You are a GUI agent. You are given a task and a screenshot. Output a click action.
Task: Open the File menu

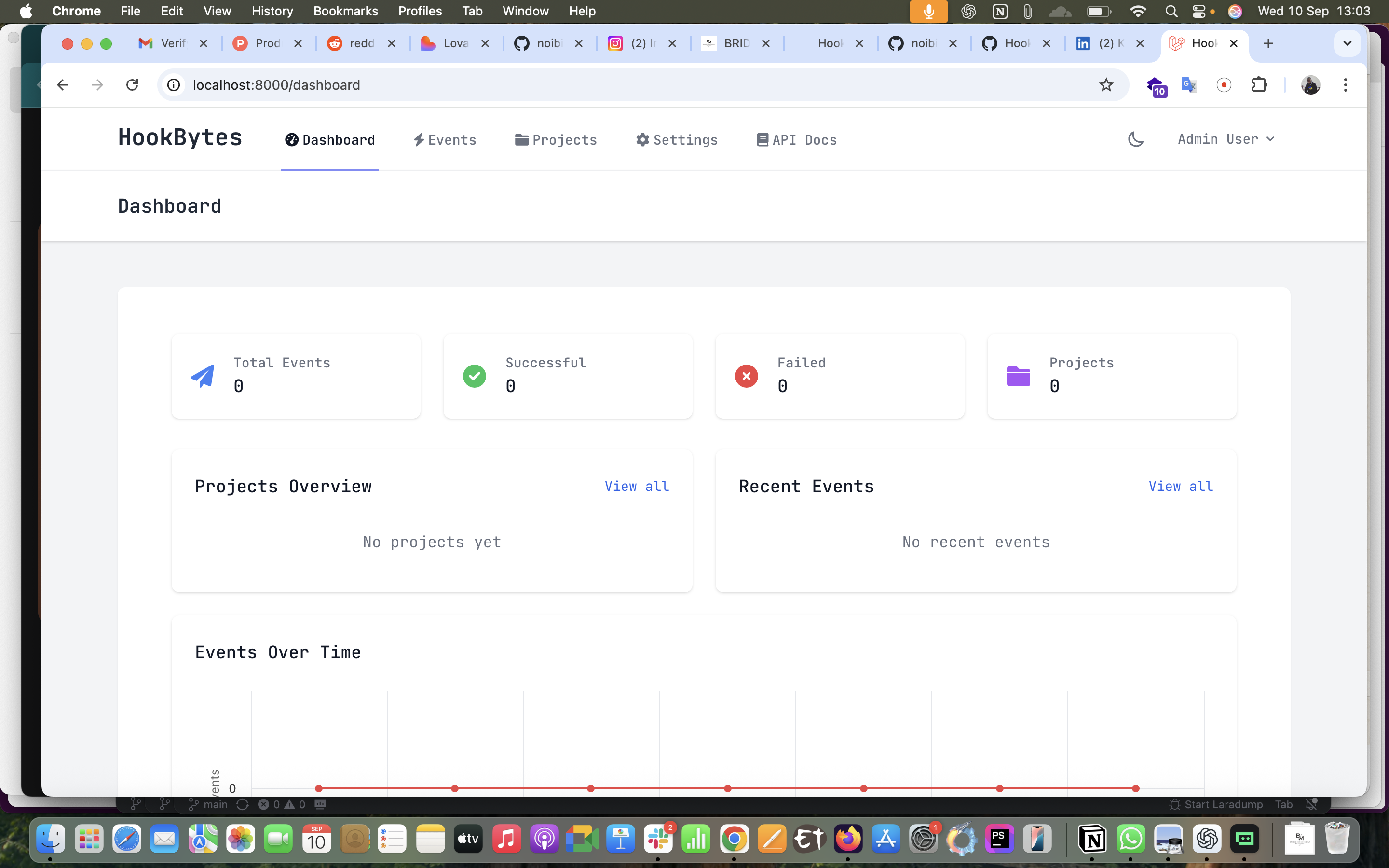click(x=130, y=11)
